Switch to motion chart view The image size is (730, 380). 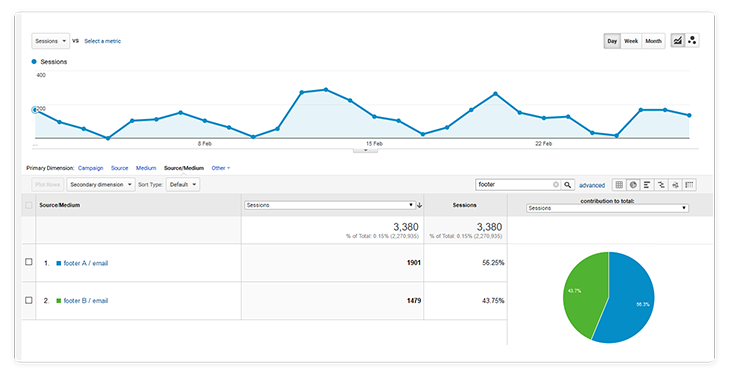pos(692,41)
